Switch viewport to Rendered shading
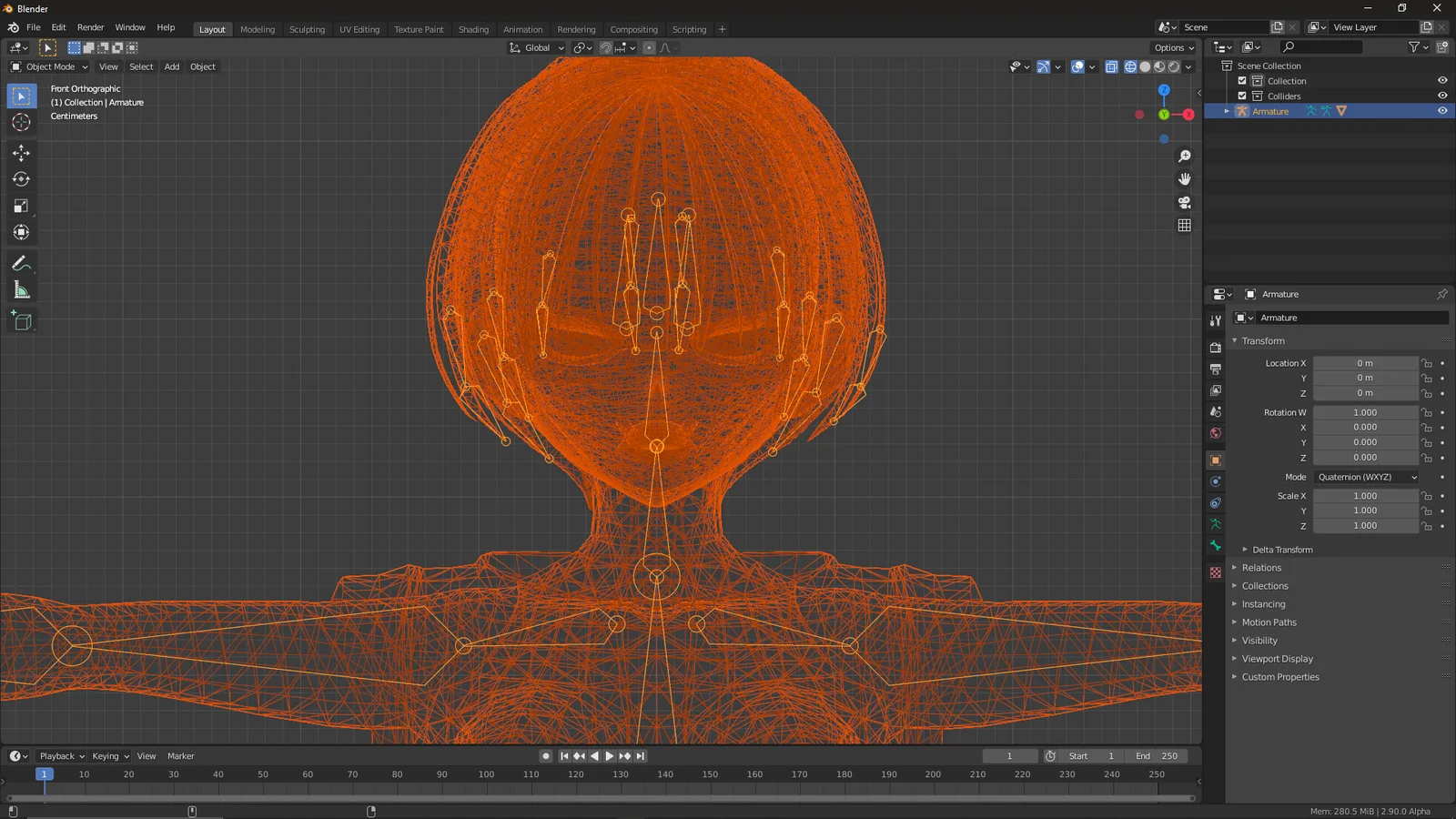 pyautogui.click(x=1174, y=66)
